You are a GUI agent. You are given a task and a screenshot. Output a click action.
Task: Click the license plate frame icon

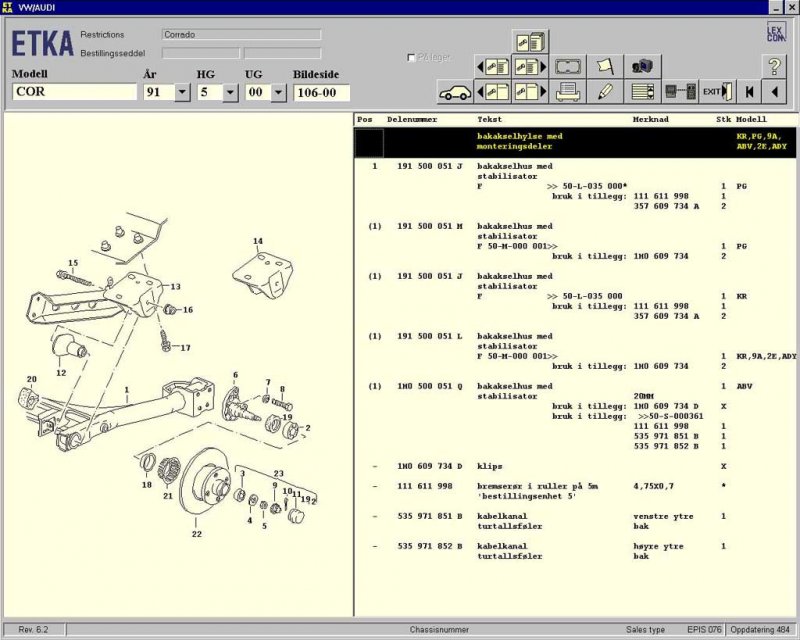click(569, 67)
